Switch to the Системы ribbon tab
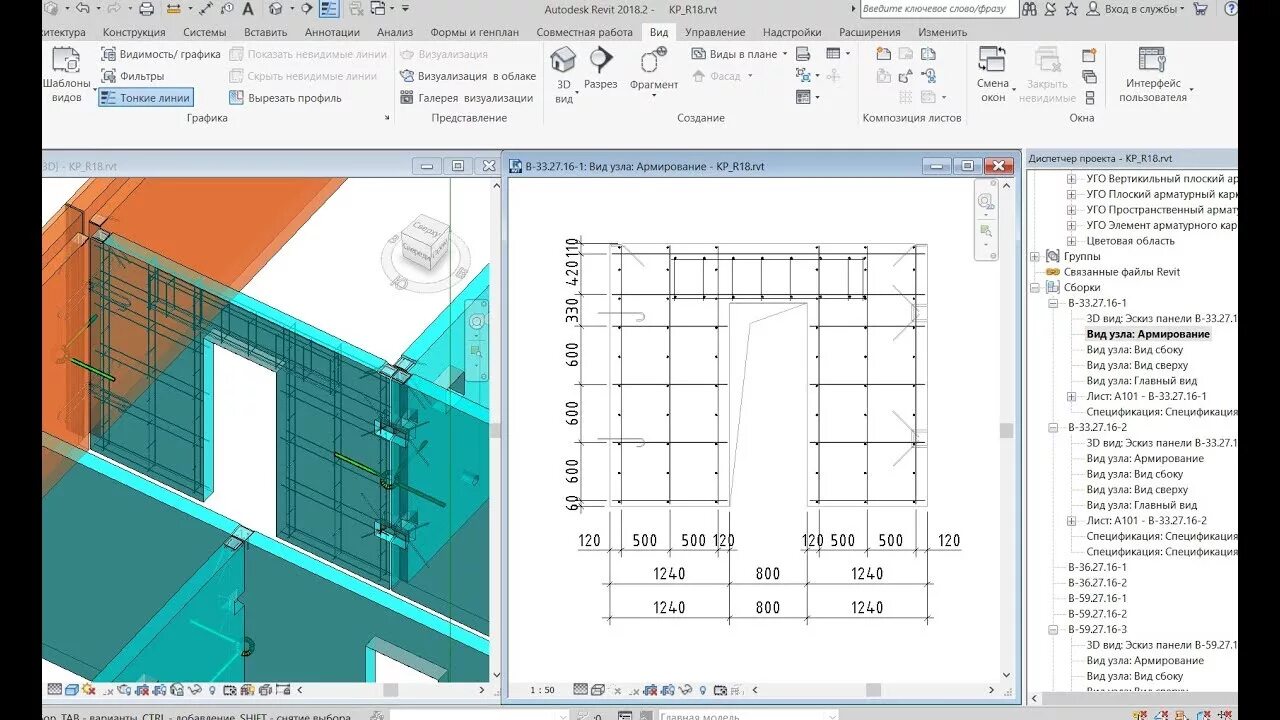 click(205, 32)
